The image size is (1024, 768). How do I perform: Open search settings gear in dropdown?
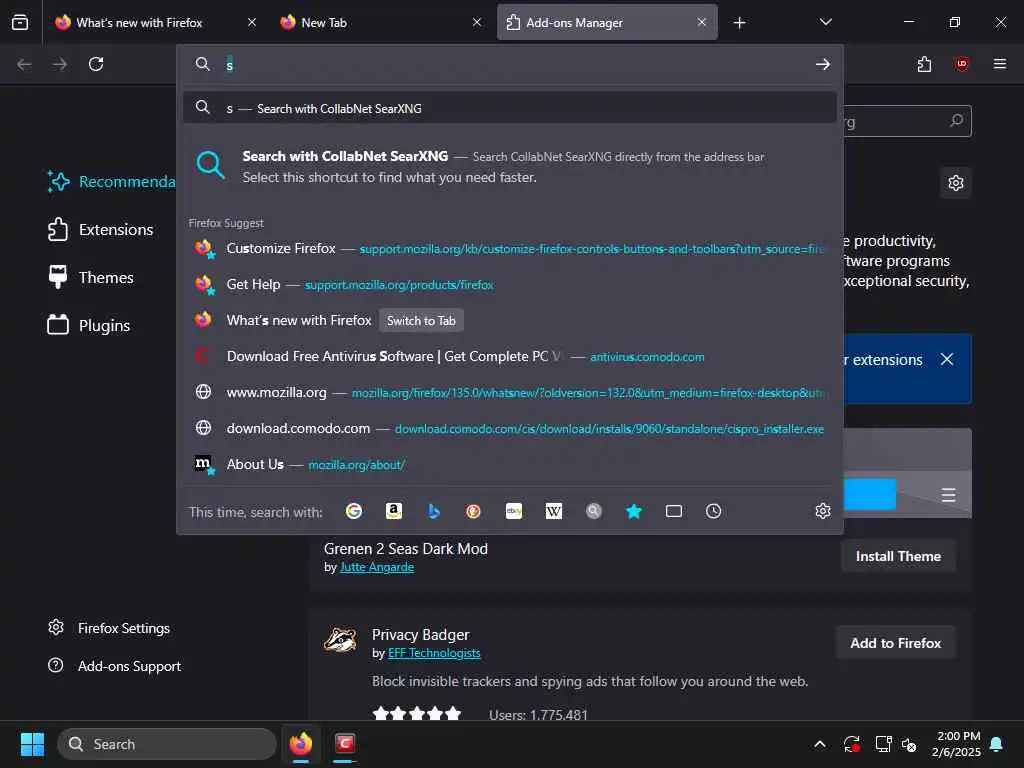pos(823,511)
